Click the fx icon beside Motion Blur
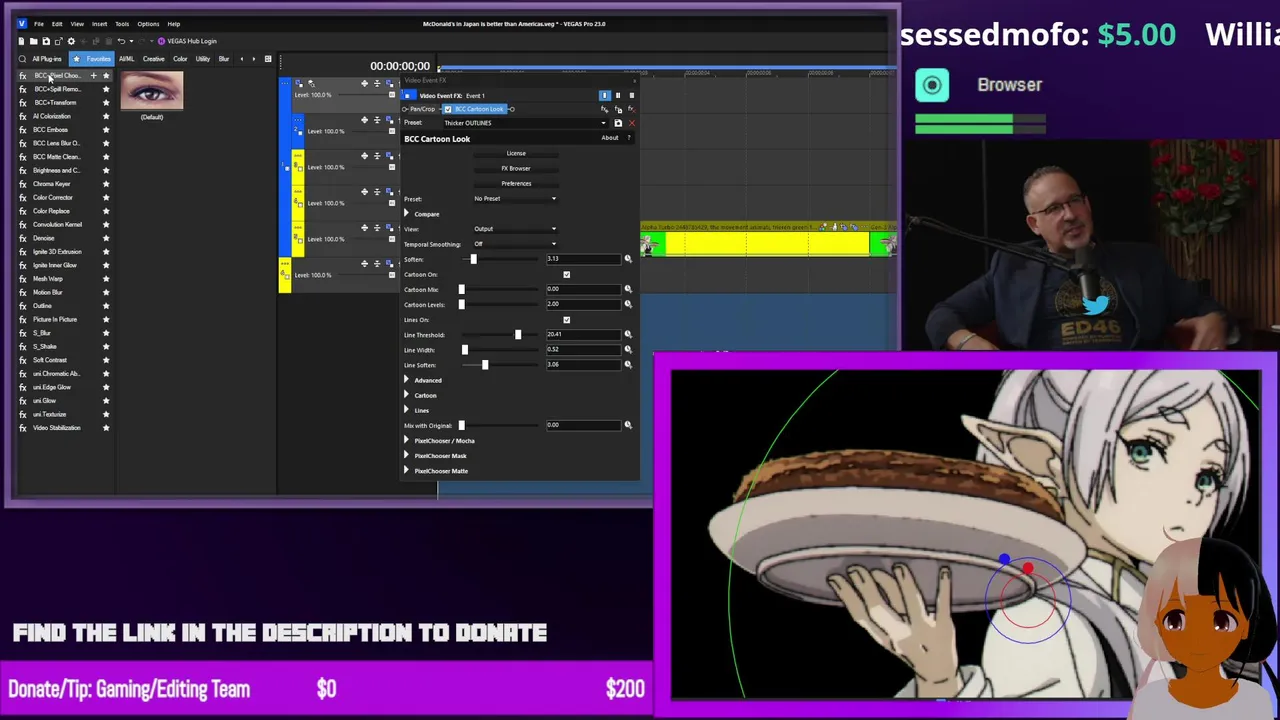 pos(23,292)
